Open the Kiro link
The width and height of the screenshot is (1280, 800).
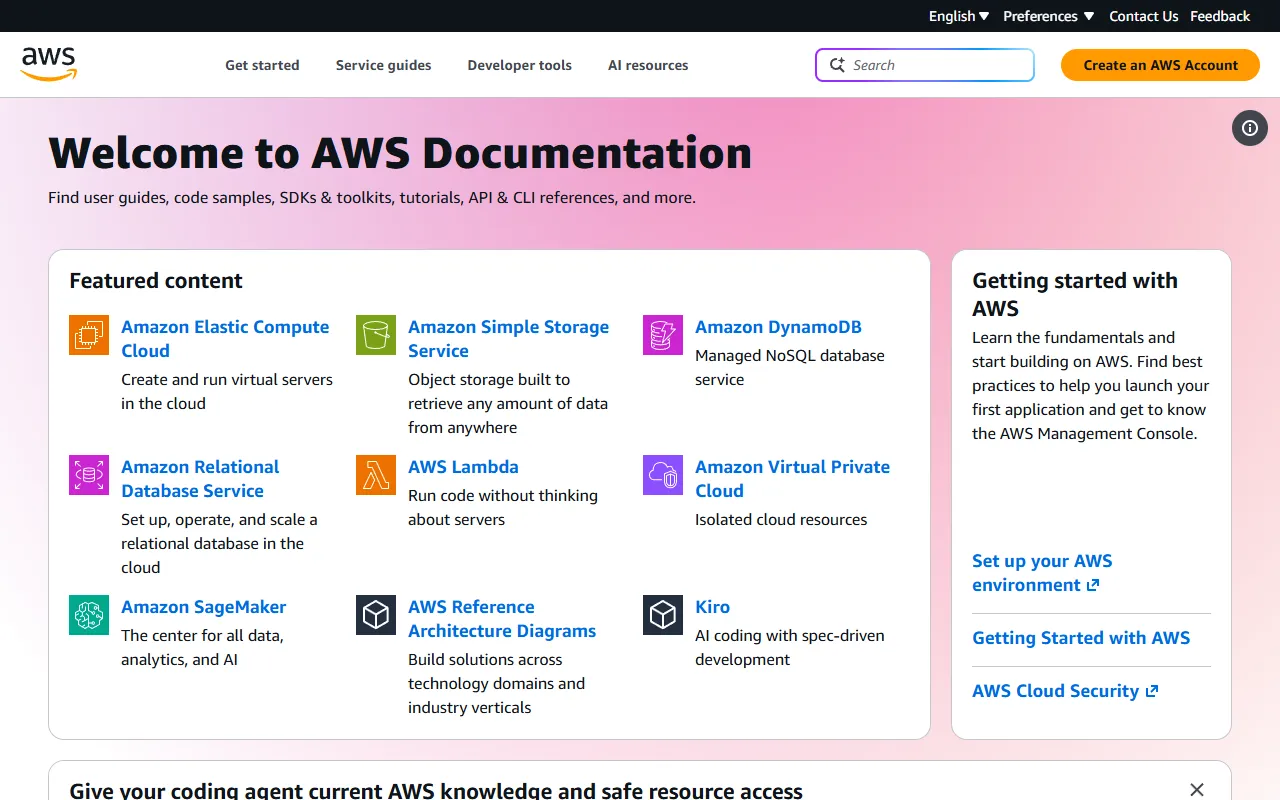(712, 607)
